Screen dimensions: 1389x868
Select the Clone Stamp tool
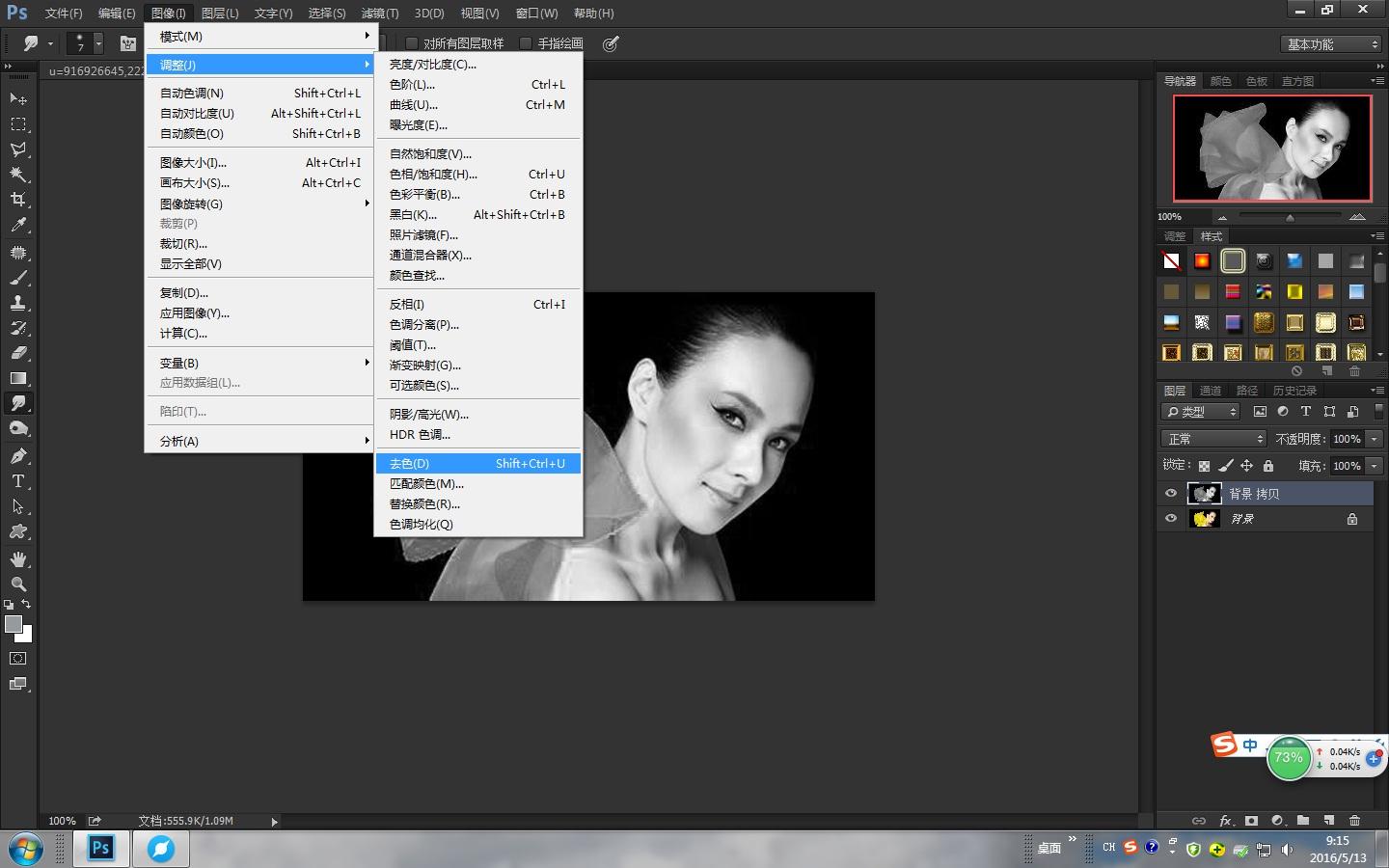pos(18,303)
